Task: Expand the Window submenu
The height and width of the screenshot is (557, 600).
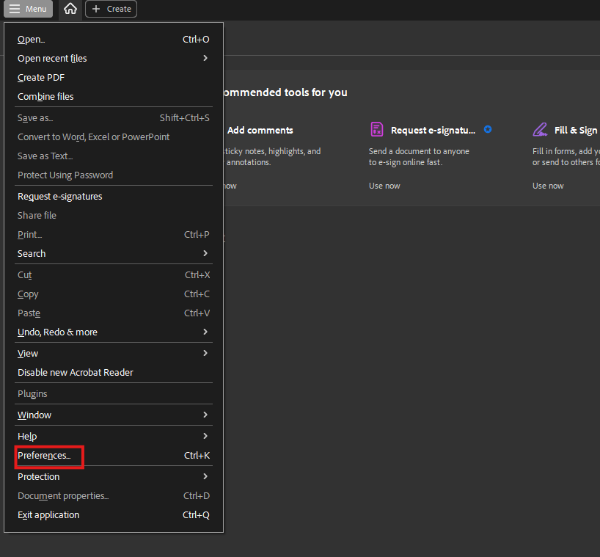Action: point(113,415)
